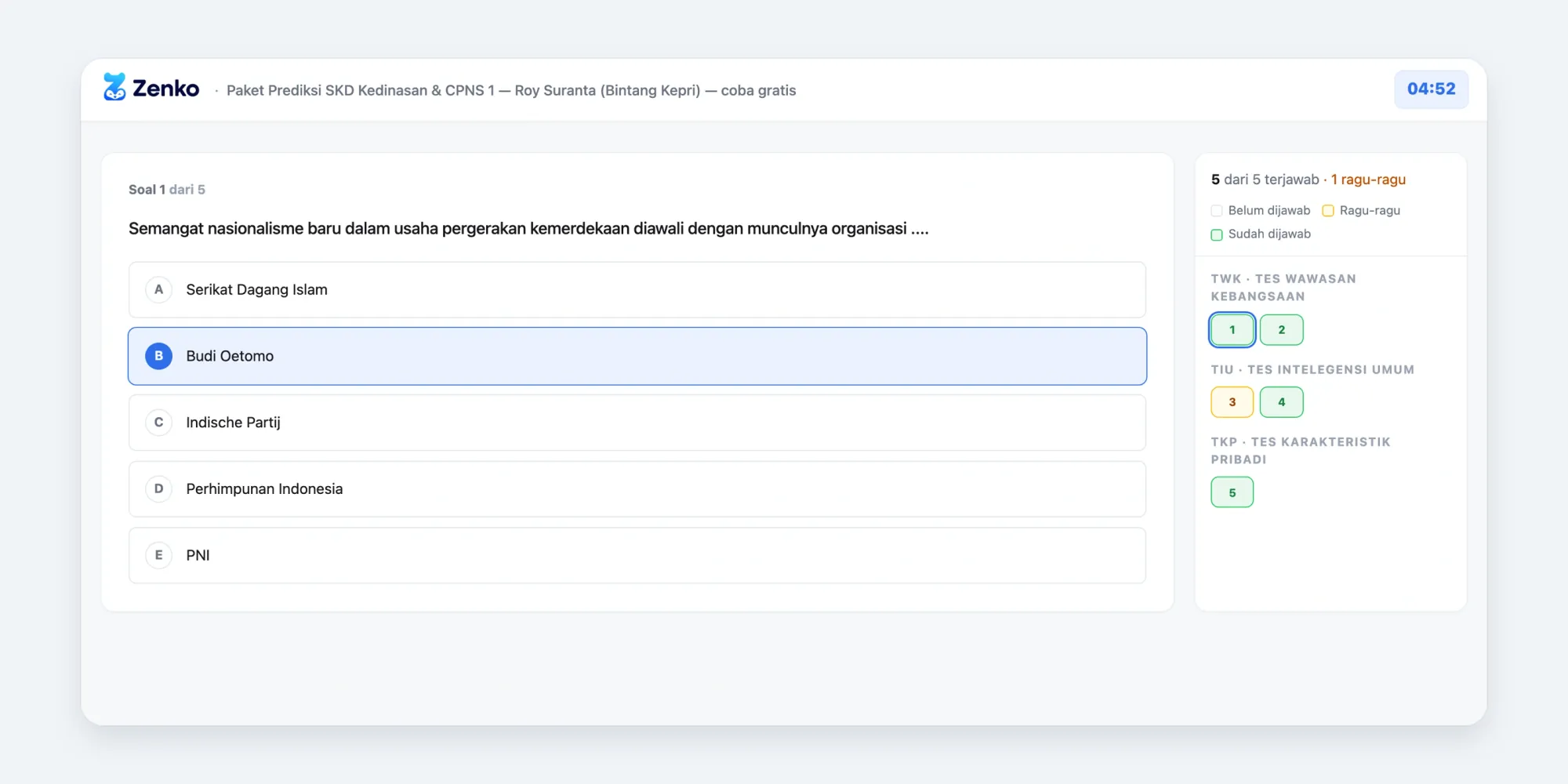
Task: Click '5 dari 5 terjawab' summary
Action: 1265,180
